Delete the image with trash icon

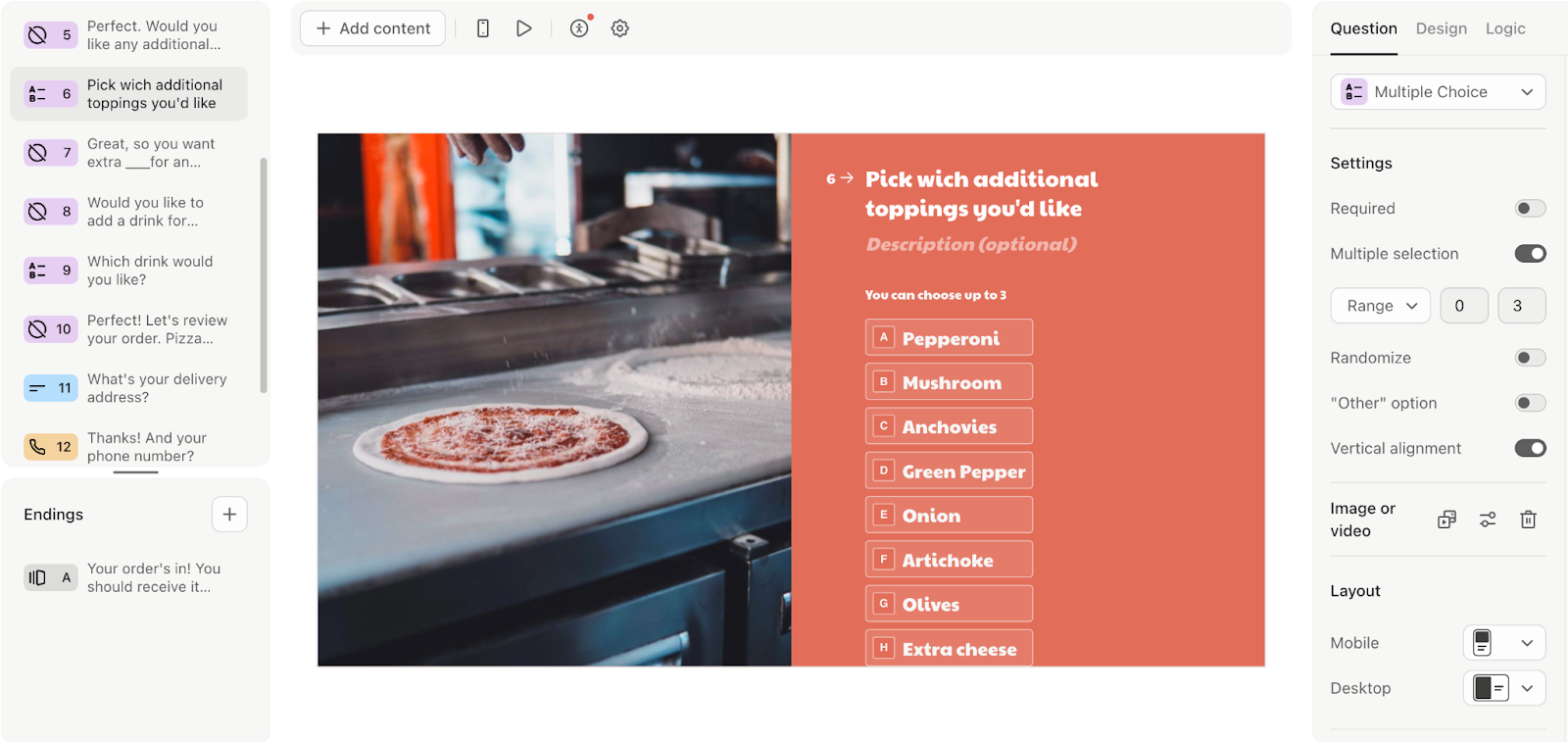pos(1528,519)
